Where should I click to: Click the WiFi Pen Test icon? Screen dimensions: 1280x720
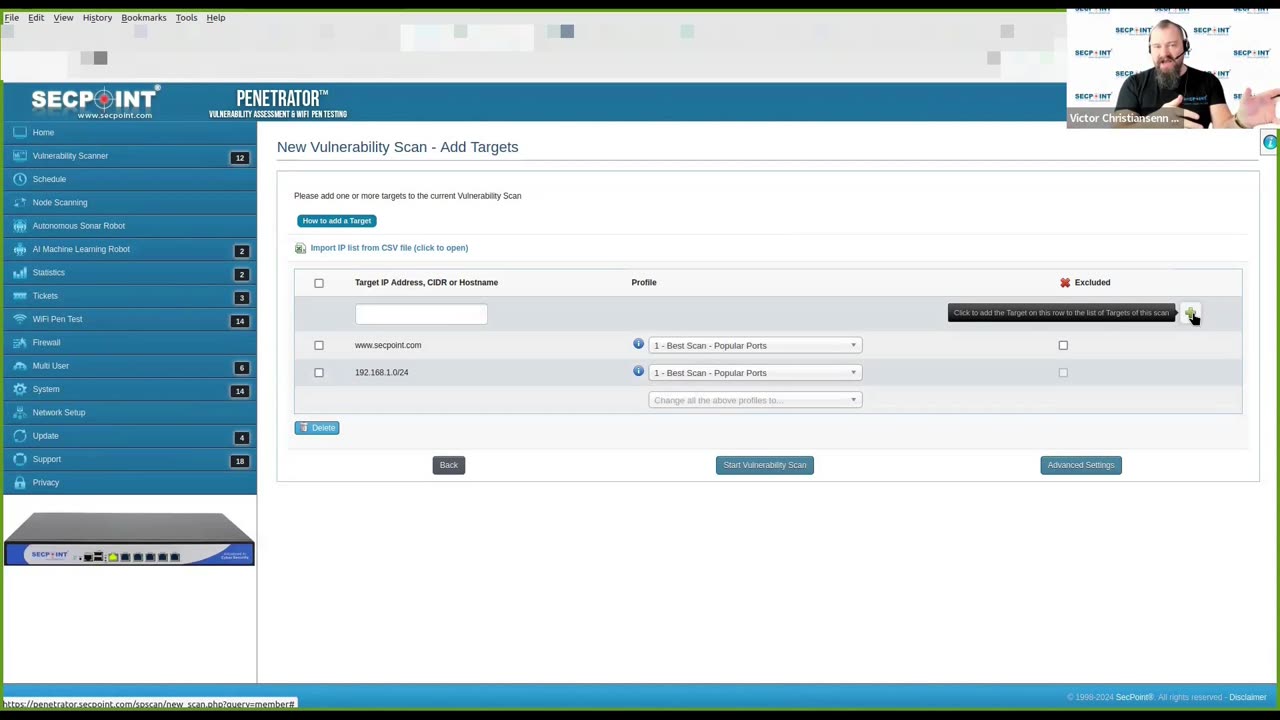19,319
